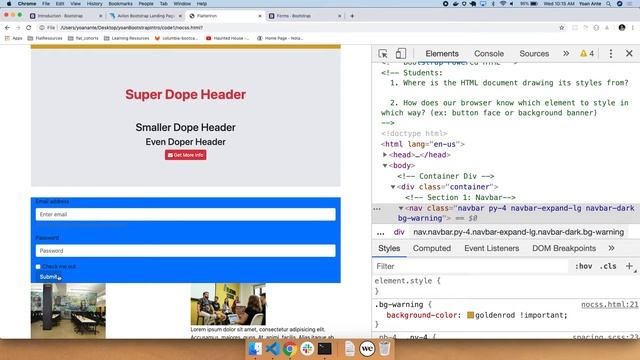The height and width of the screenshot is (360, 640).
Task: Open Spotlight search in the menu bar
Action: [608, 4]
